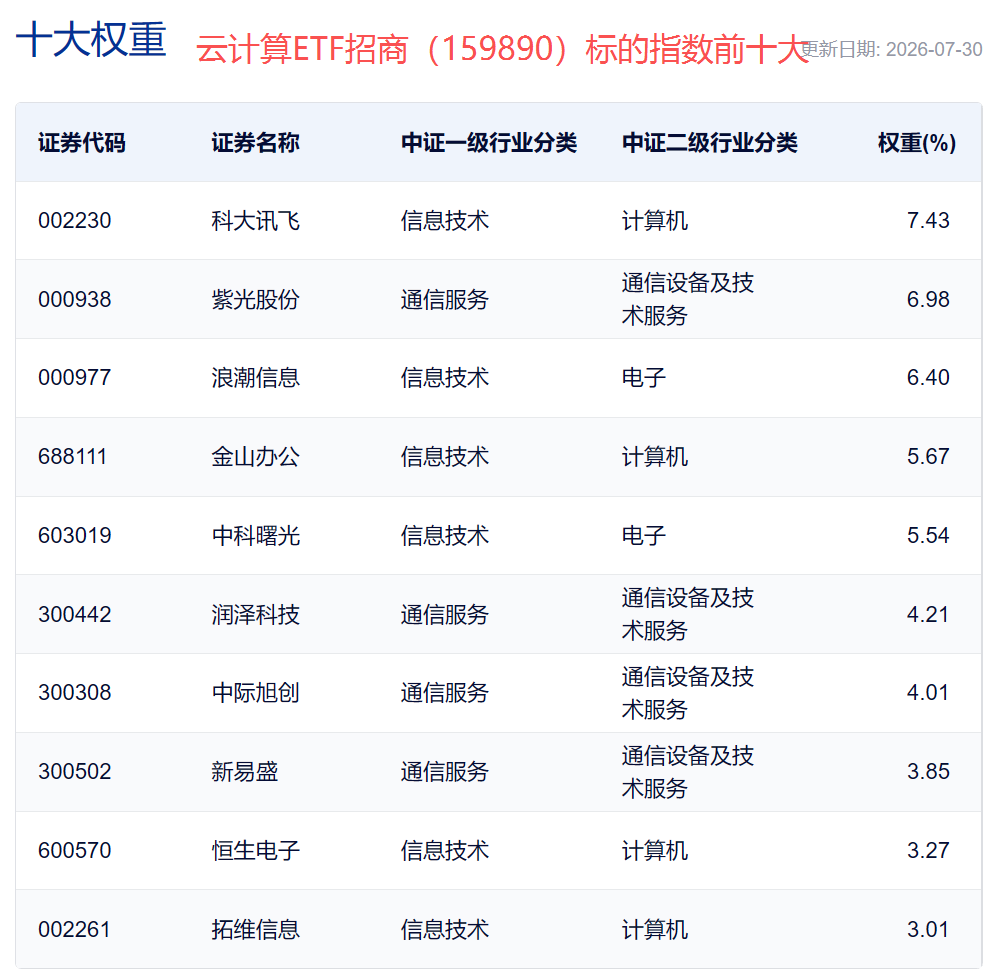The image size is (1002, 978).
Task: Click weight value 5.67
Action: [928, 456]
